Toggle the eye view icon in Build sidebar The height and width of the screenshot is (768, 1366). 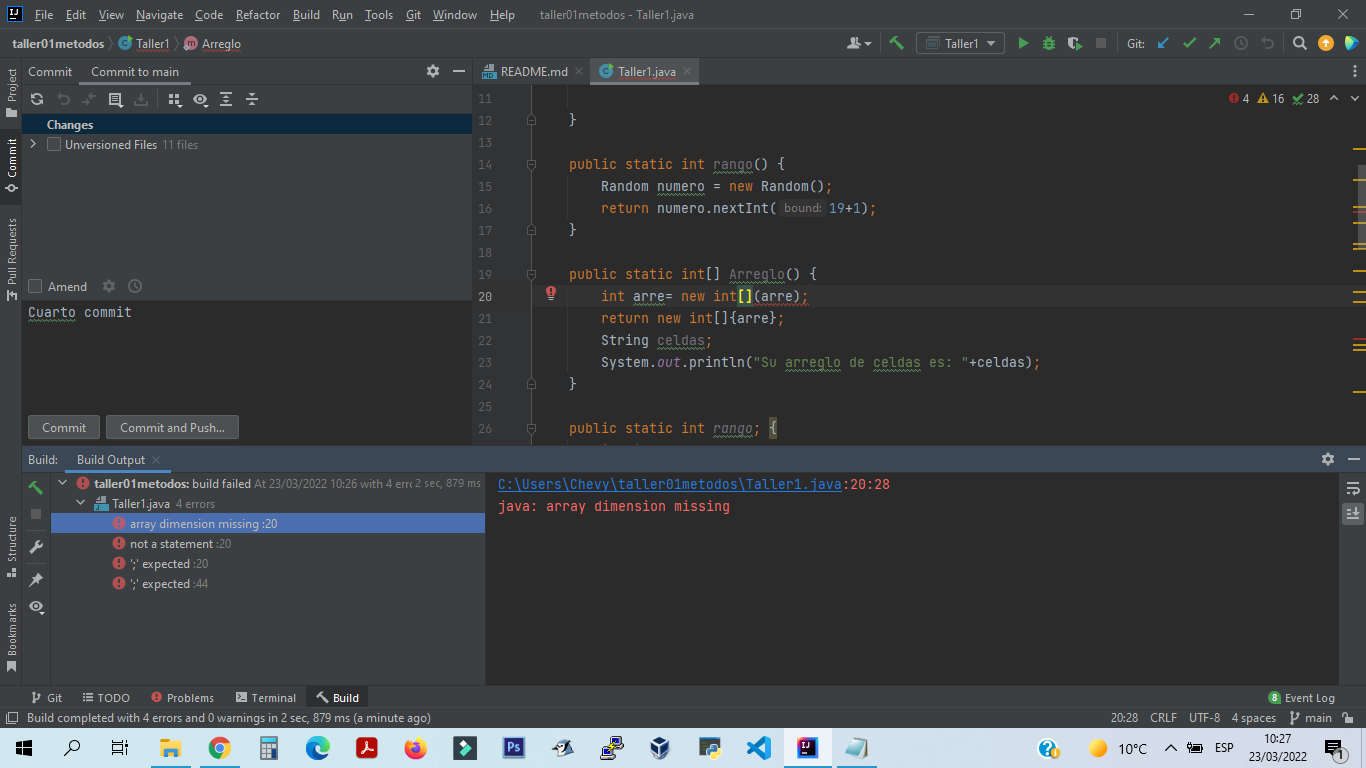36,607
